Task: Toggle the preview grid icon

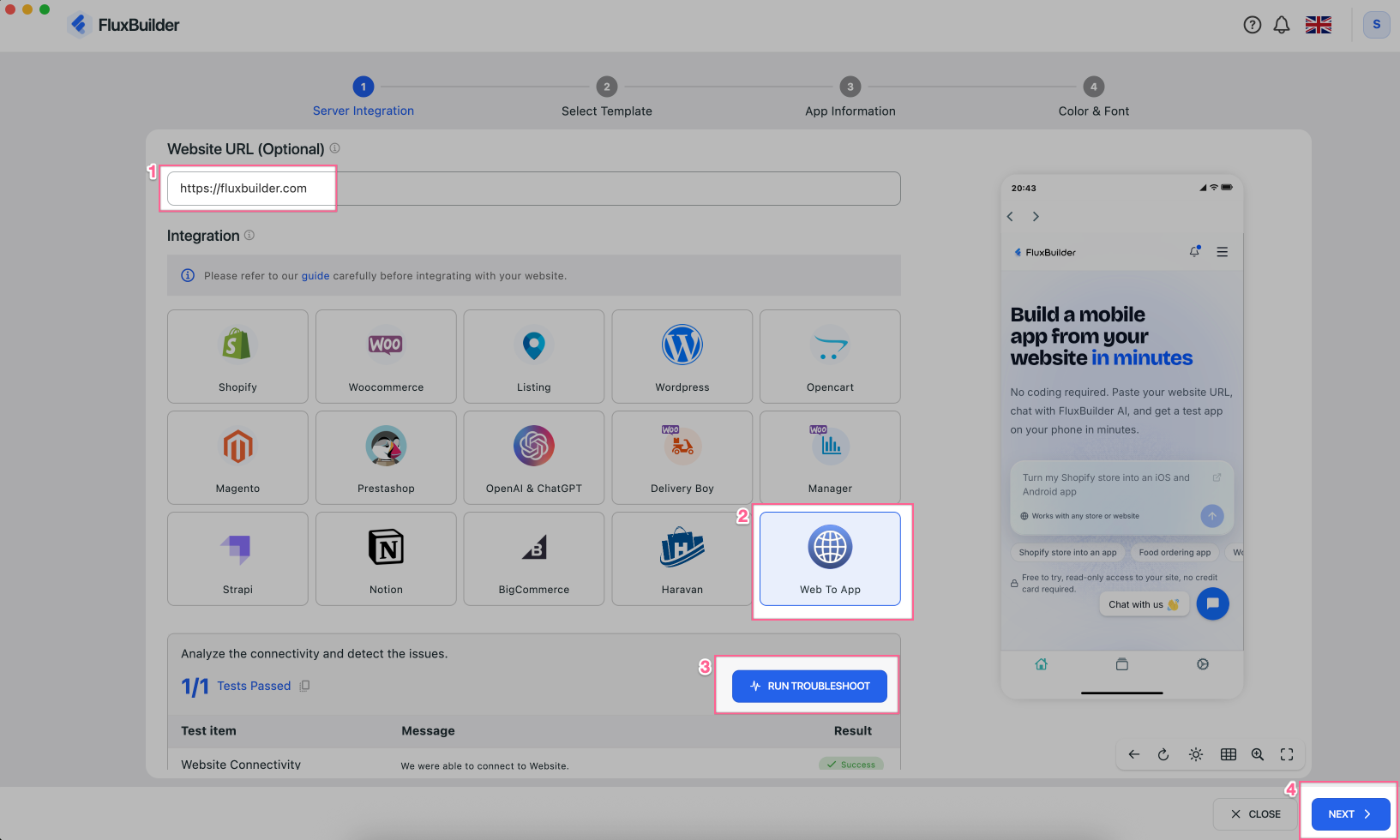Action: [1229, 754]
